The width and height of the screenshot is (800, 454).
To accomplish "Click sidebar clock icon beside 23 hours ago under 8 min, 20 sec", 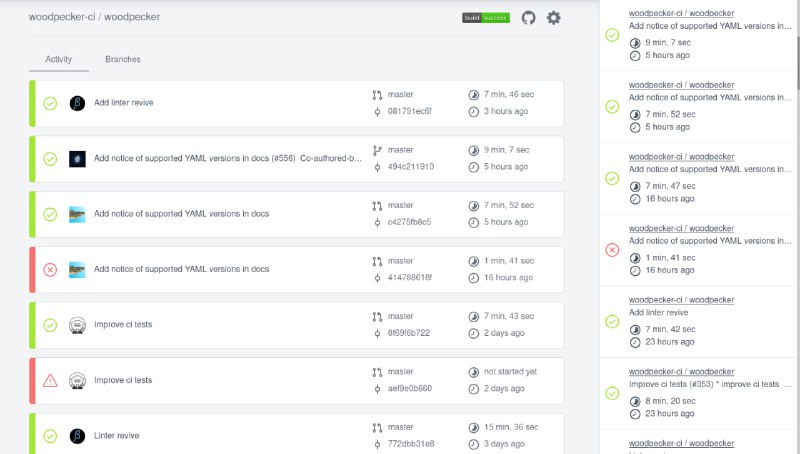I will (x=635, y=414).
